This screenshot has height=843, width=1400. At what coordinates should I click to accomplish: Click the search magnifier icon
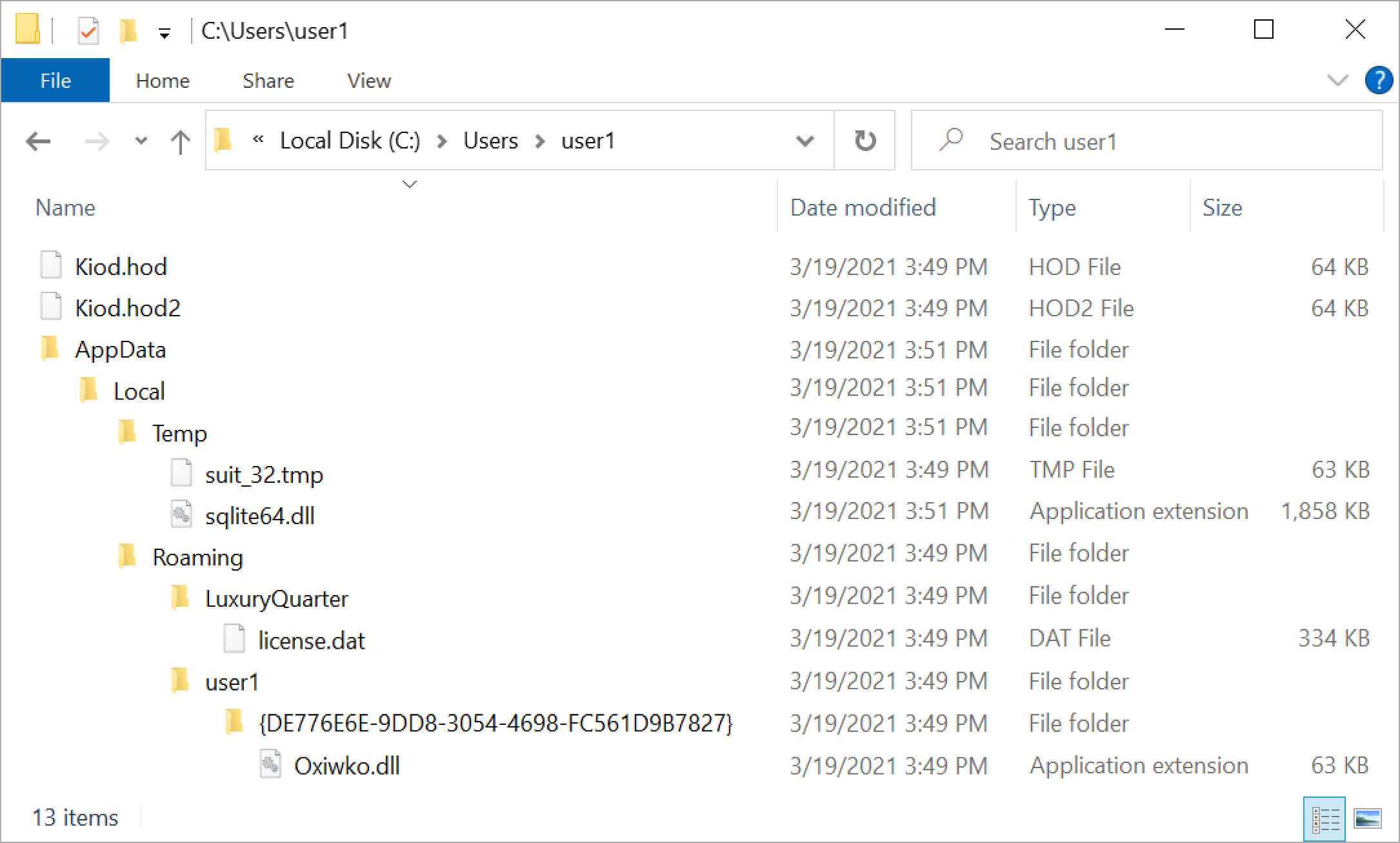pos(951,140)
